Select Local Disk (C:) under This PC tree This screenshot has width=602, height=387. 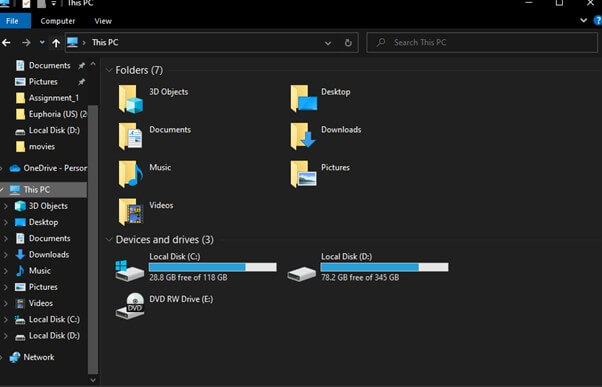(47, 319)
